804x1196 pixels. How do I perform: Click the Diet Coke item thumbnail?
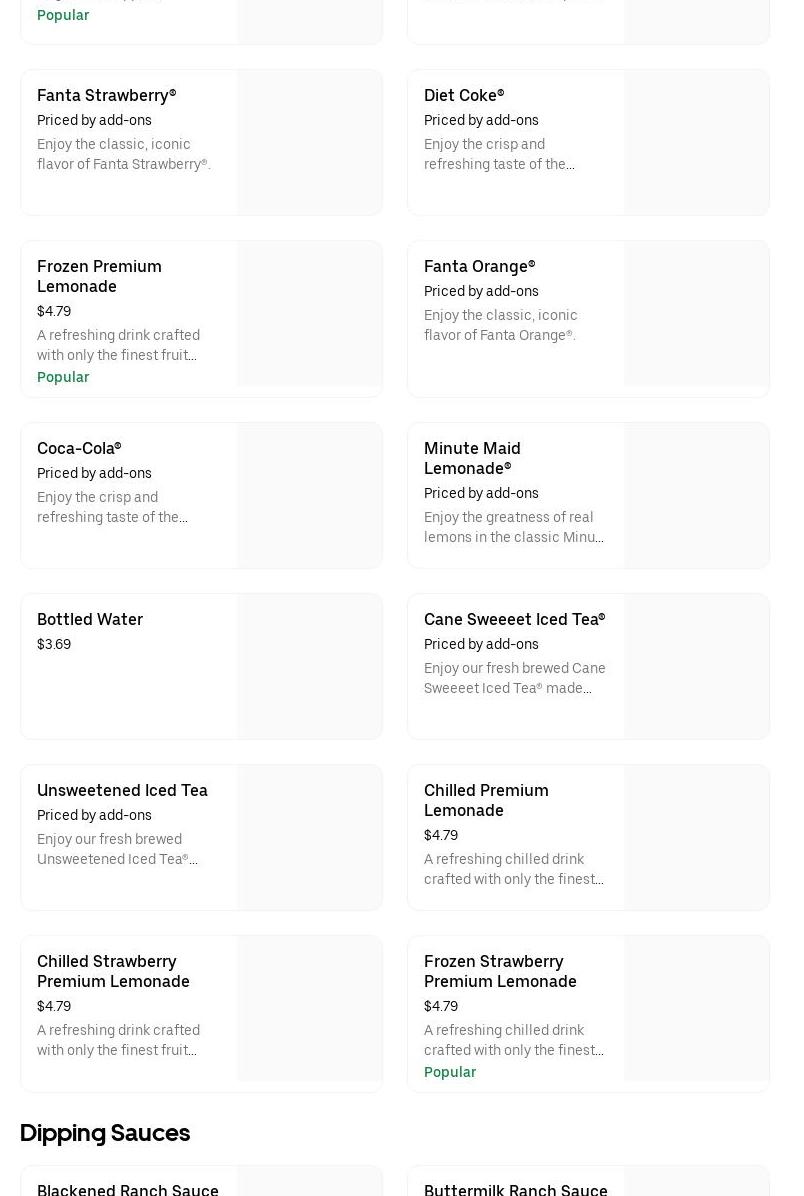click(x=696, y=143)
